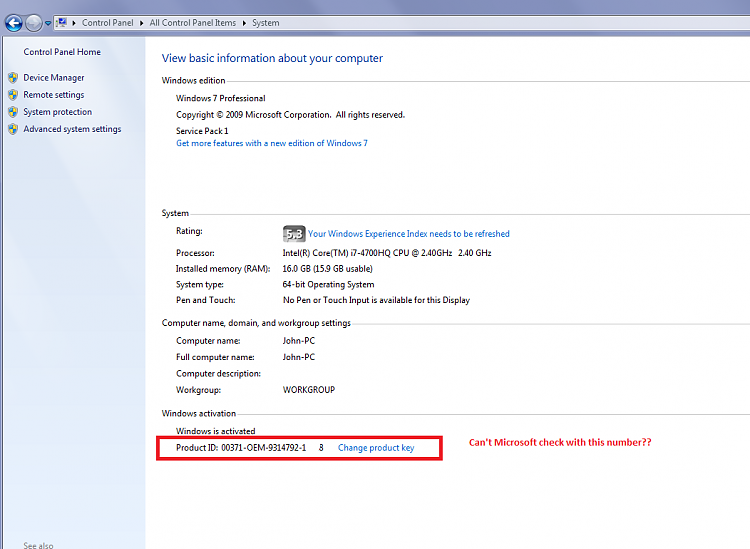Expand the chevron after Control Panel breadcrumb
Image resolution: width=750 pixels, height=549 pixels.
click(x=142, y=23)
